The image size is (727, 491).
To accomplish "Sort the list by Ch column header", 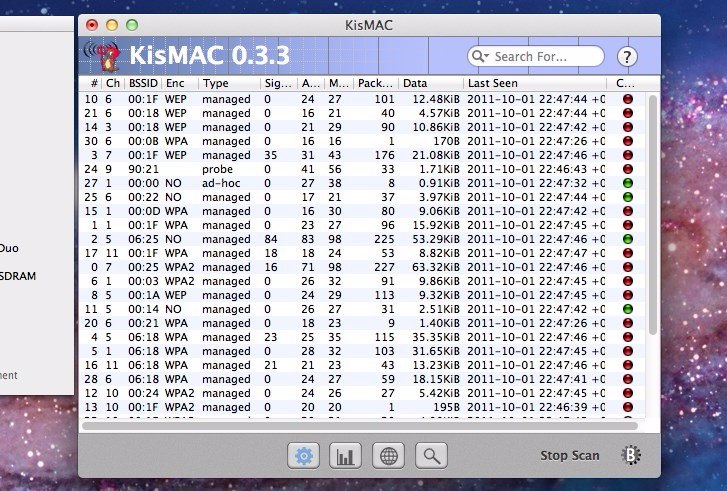I will (x=112, y=84).
